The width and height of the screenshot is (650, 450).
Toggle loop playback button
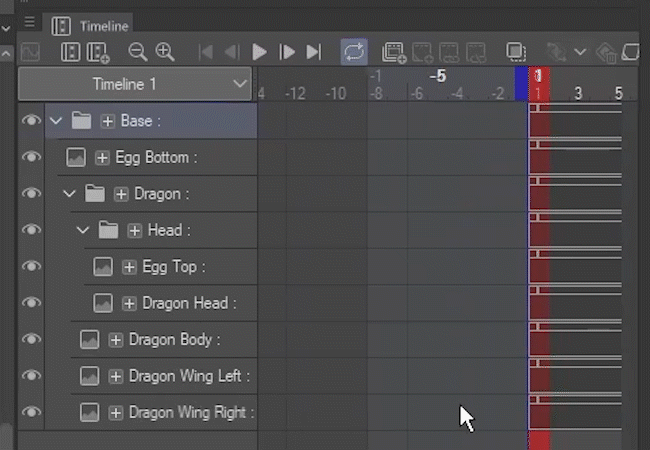pos(354,52)
